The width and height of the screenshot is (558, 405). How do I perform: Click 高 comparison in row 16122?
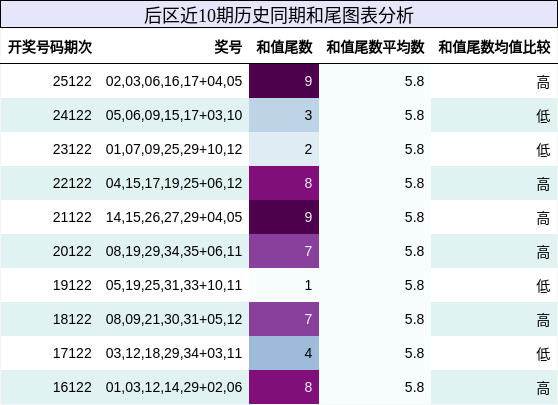(x=543, y=388)
